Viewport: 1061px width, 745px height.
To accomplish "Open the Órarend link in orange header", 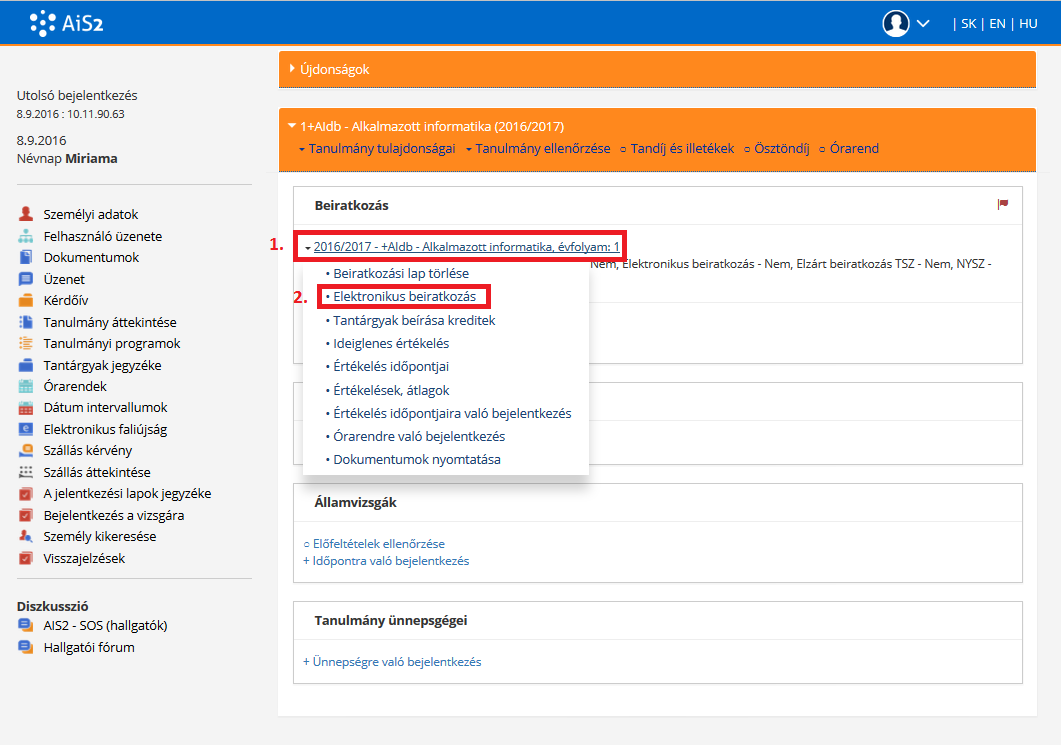I will [x=853, y=149].
